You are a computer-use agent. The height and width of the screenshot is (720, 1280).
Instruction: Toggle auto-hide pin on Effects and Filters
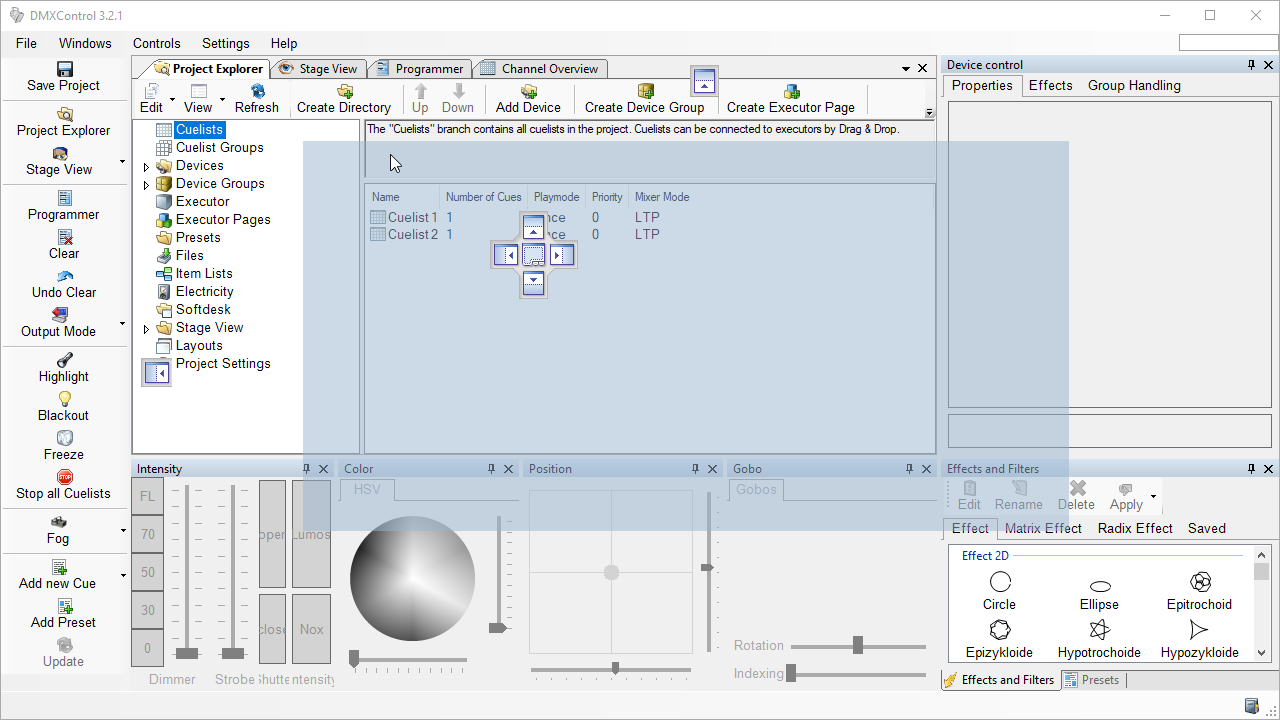(1251, 469)
